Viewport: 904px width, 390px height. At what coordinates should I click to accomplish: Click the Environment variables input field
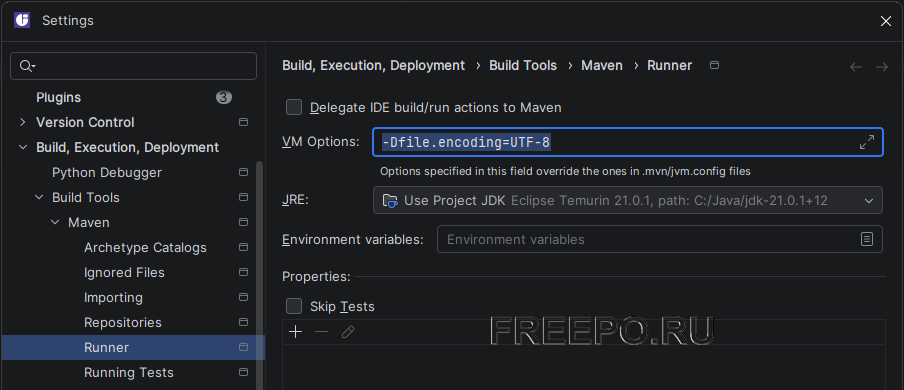click(x=660, y=239)
